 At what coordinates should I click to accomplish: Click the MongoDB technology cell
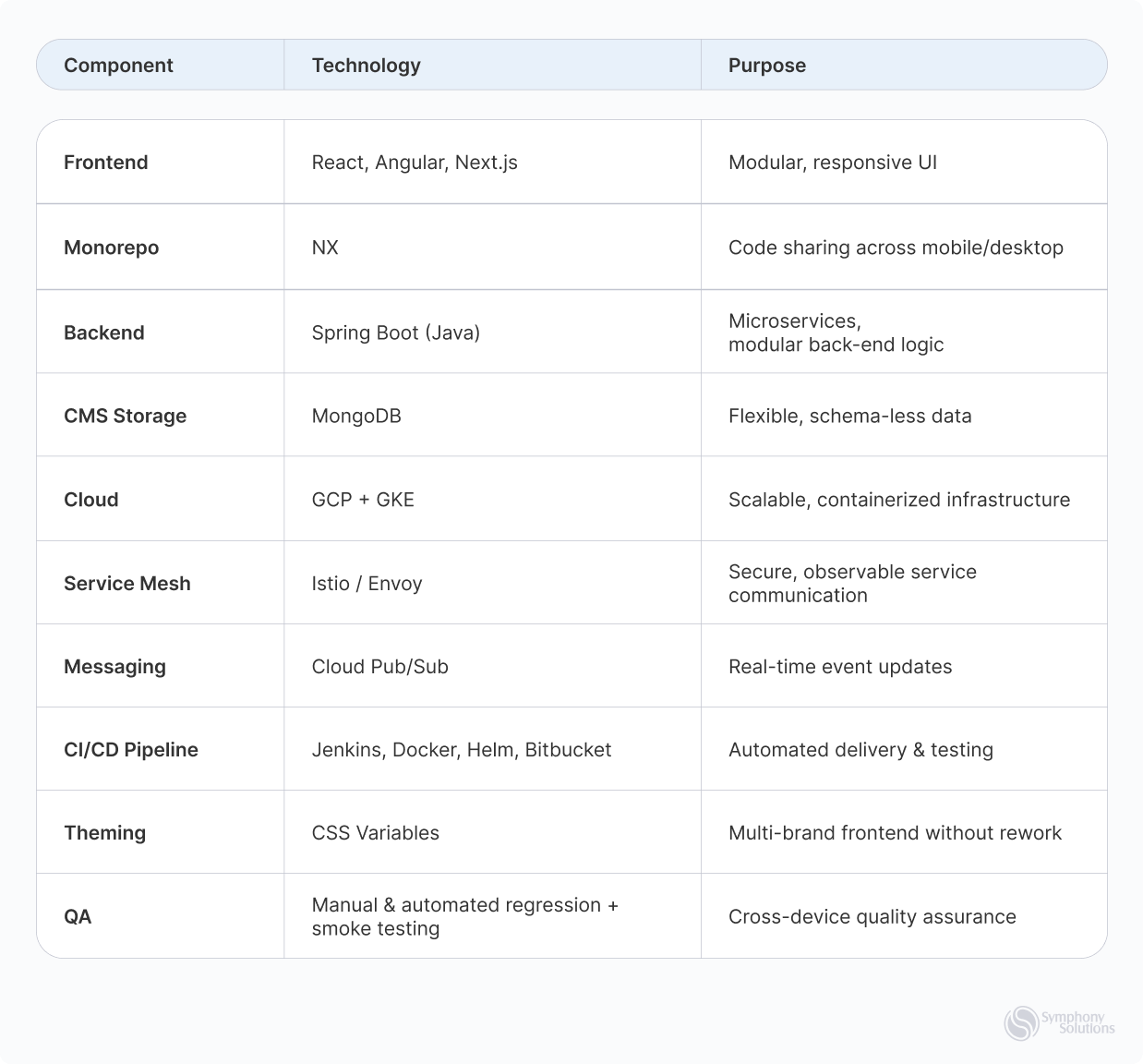356,416
